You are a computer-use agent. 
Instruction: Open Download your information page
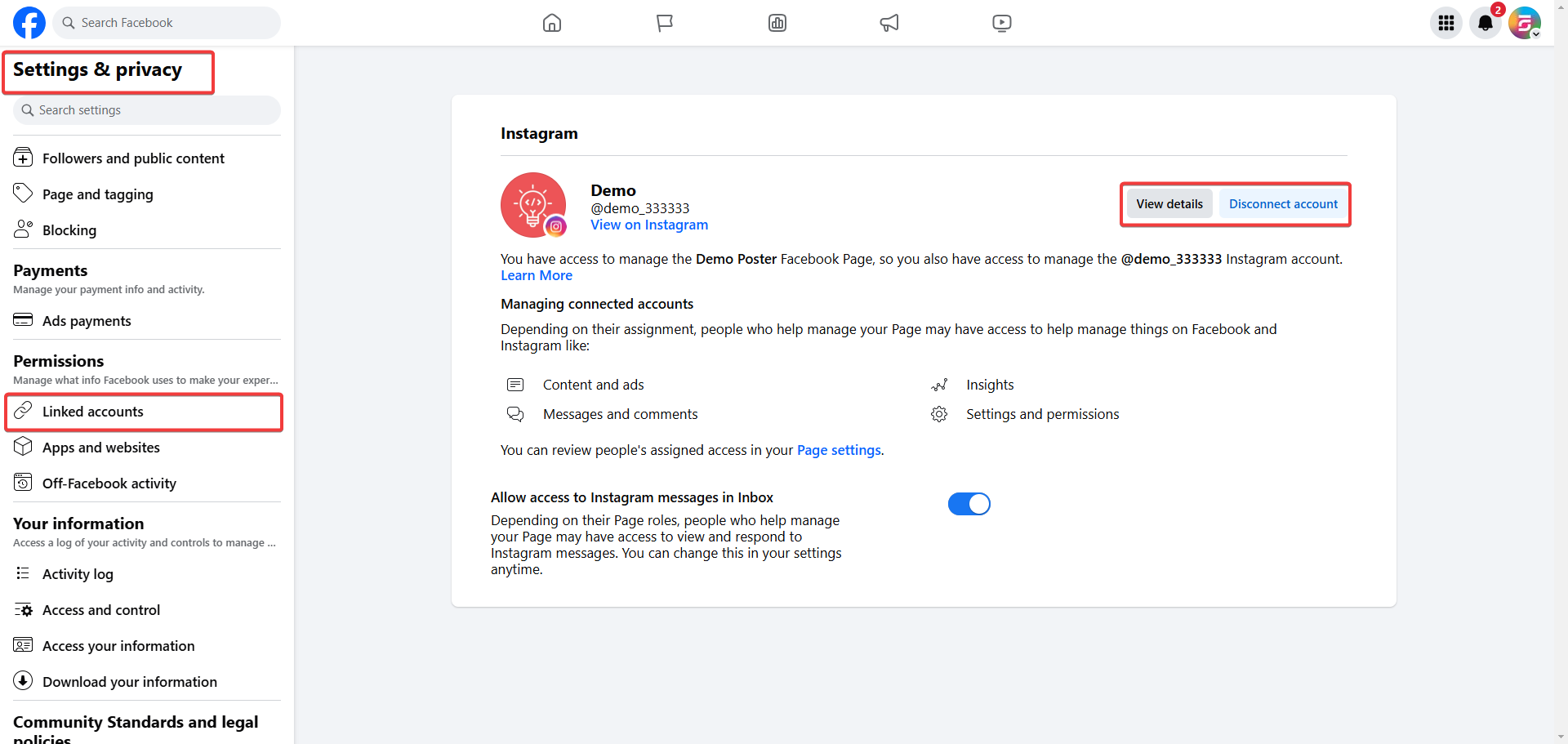click(x=147, y=682)
